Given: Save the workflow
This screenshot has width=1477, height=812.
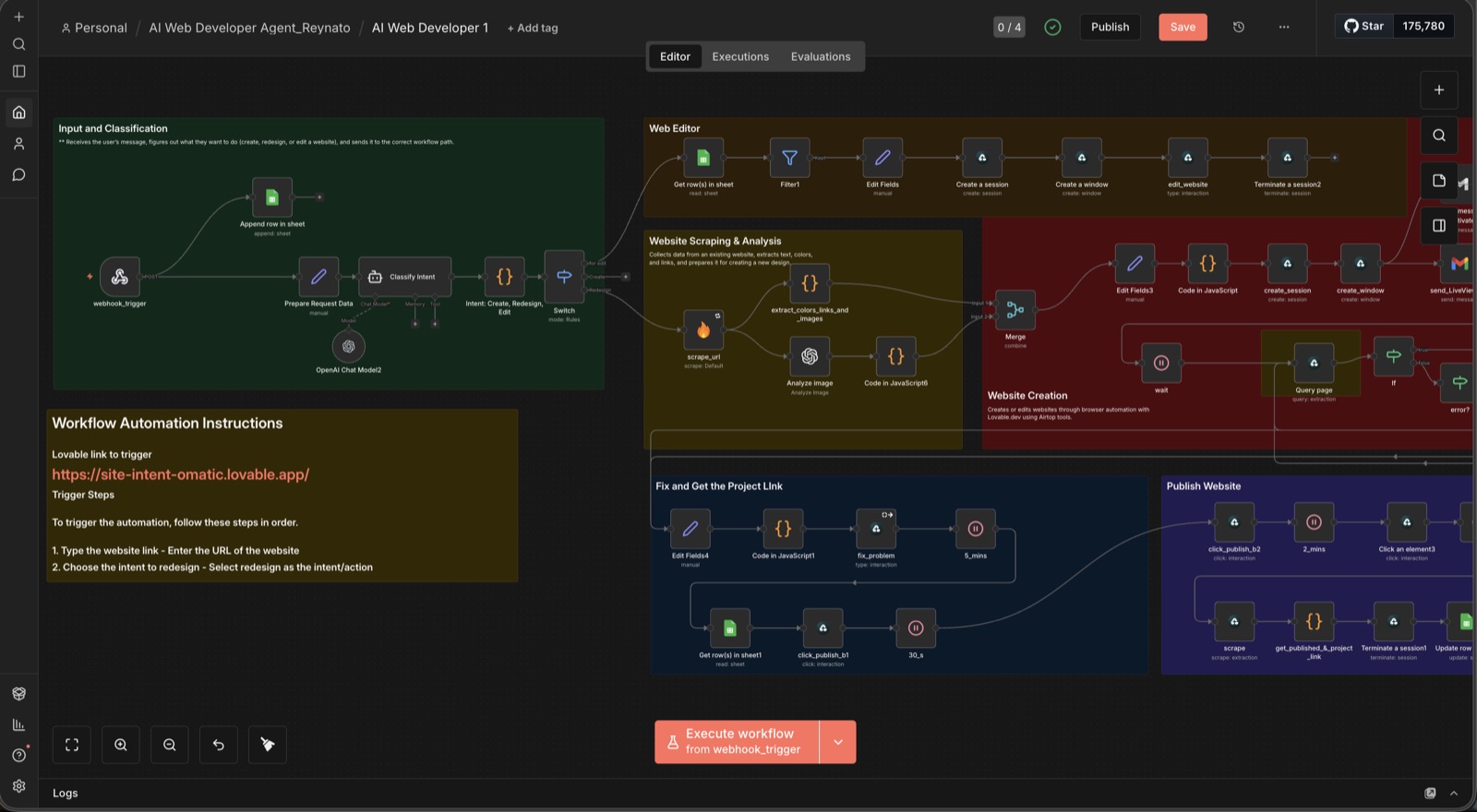Looking at the screenshot, I should (1183, 27).
